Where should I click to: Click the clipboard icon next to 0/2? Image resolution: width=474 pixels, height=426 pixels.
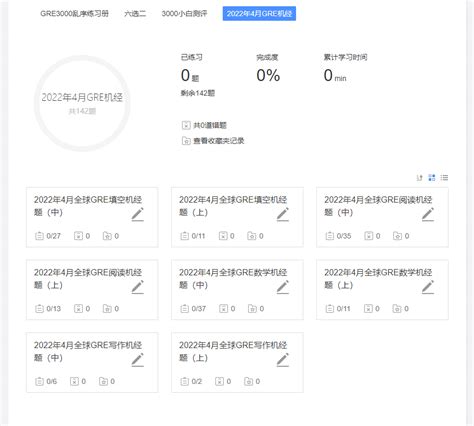point(185,381)
